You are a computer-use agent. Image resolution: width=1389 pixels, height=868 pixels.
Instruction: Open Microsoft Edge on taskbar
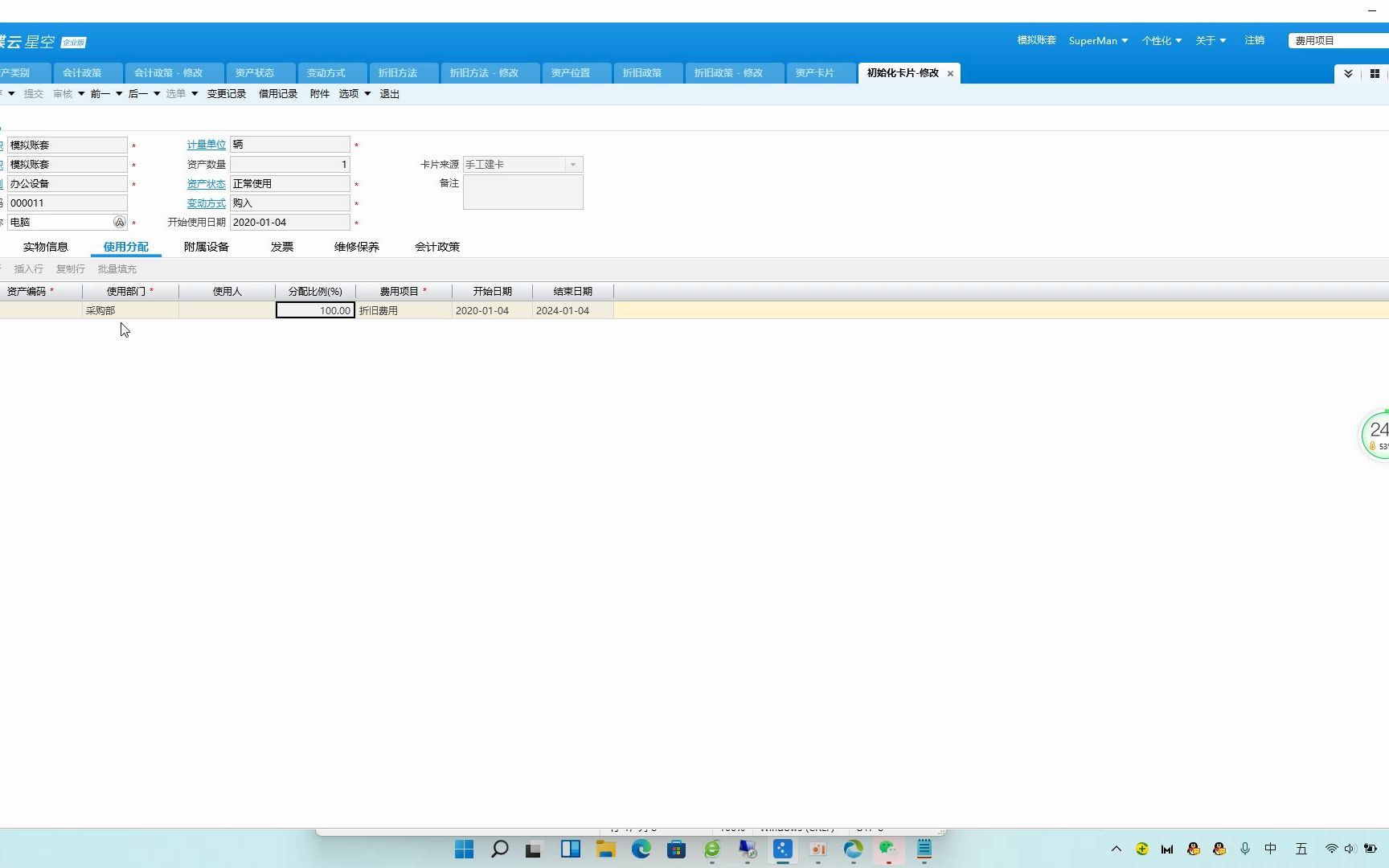(641, 849)
